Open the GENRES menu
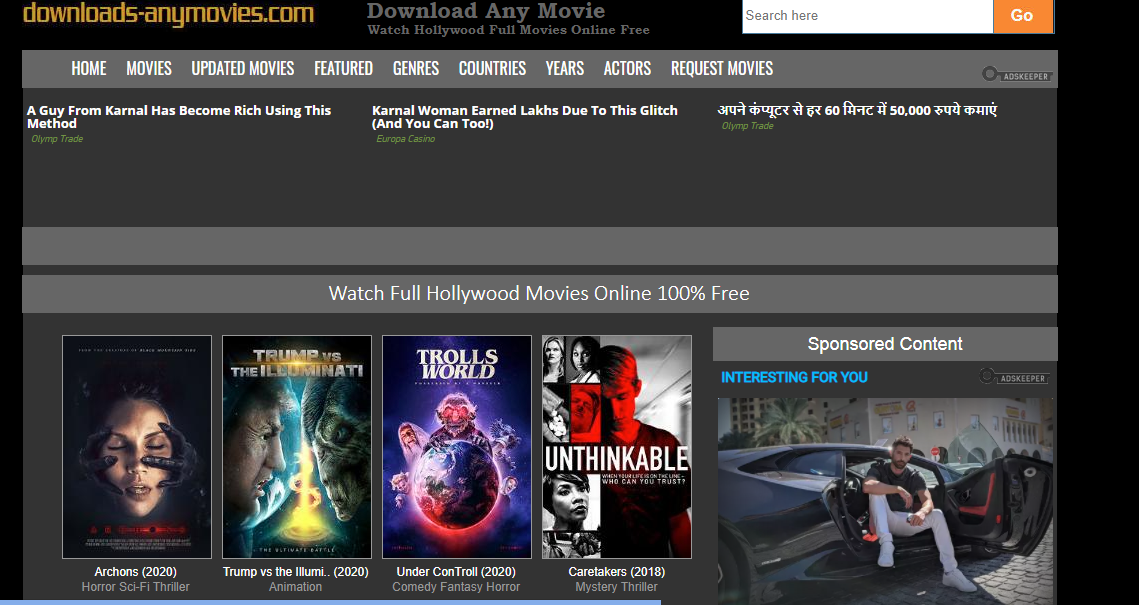This screenshot has height=605, width=1139. 416,68
